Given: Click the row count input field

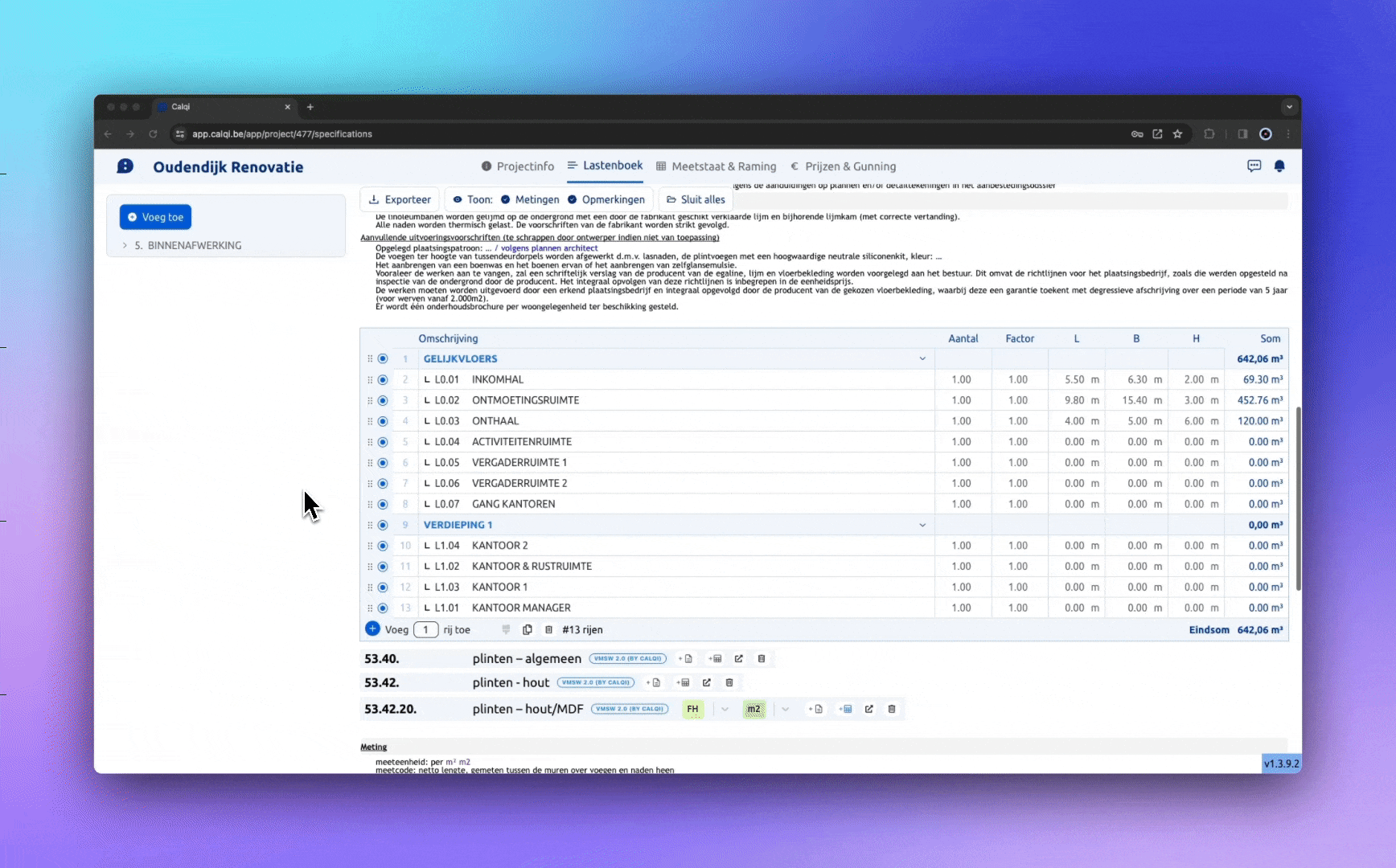Looking at the screenshot, I should 425,630.
